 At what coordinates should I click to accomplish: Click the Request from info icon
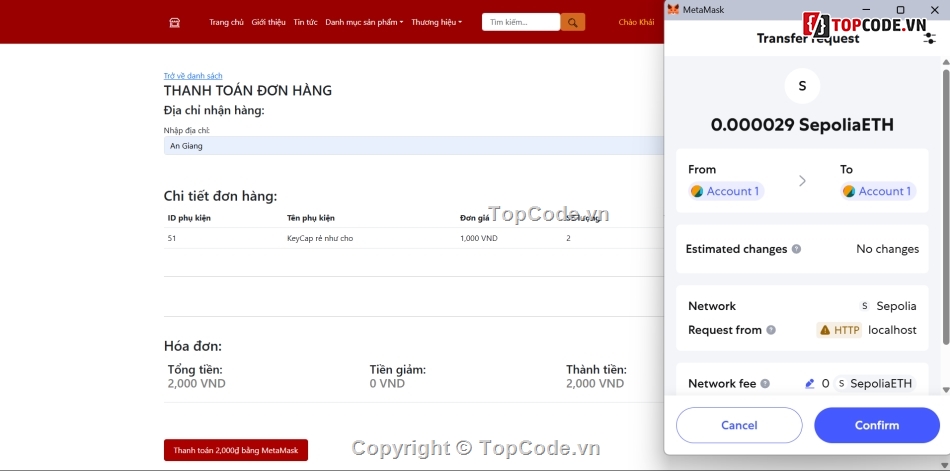[x=771, y=330]
